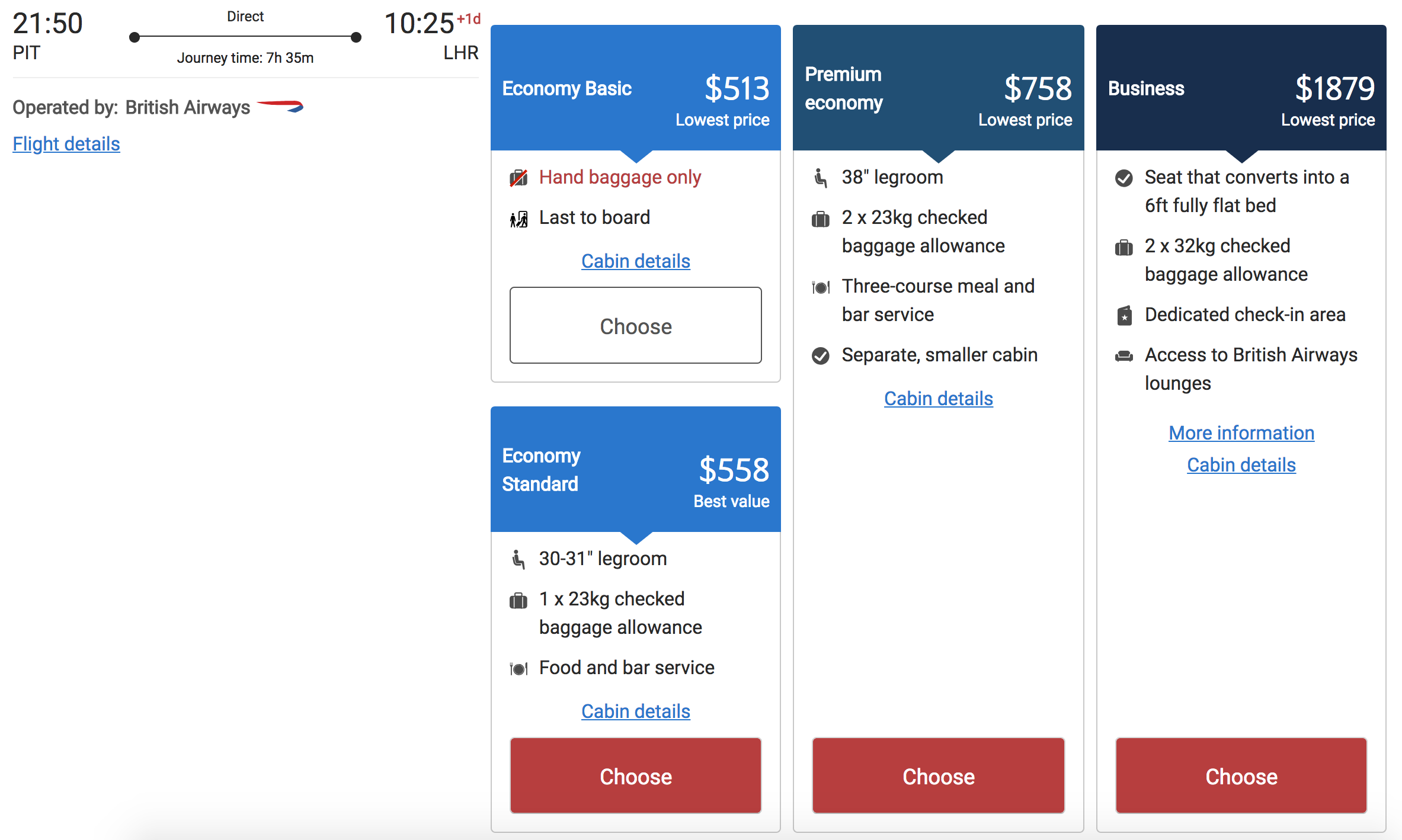The width and height of the screenshot is (1402, 840).
Task: Open the Flight details link
Action: (66, 144)
